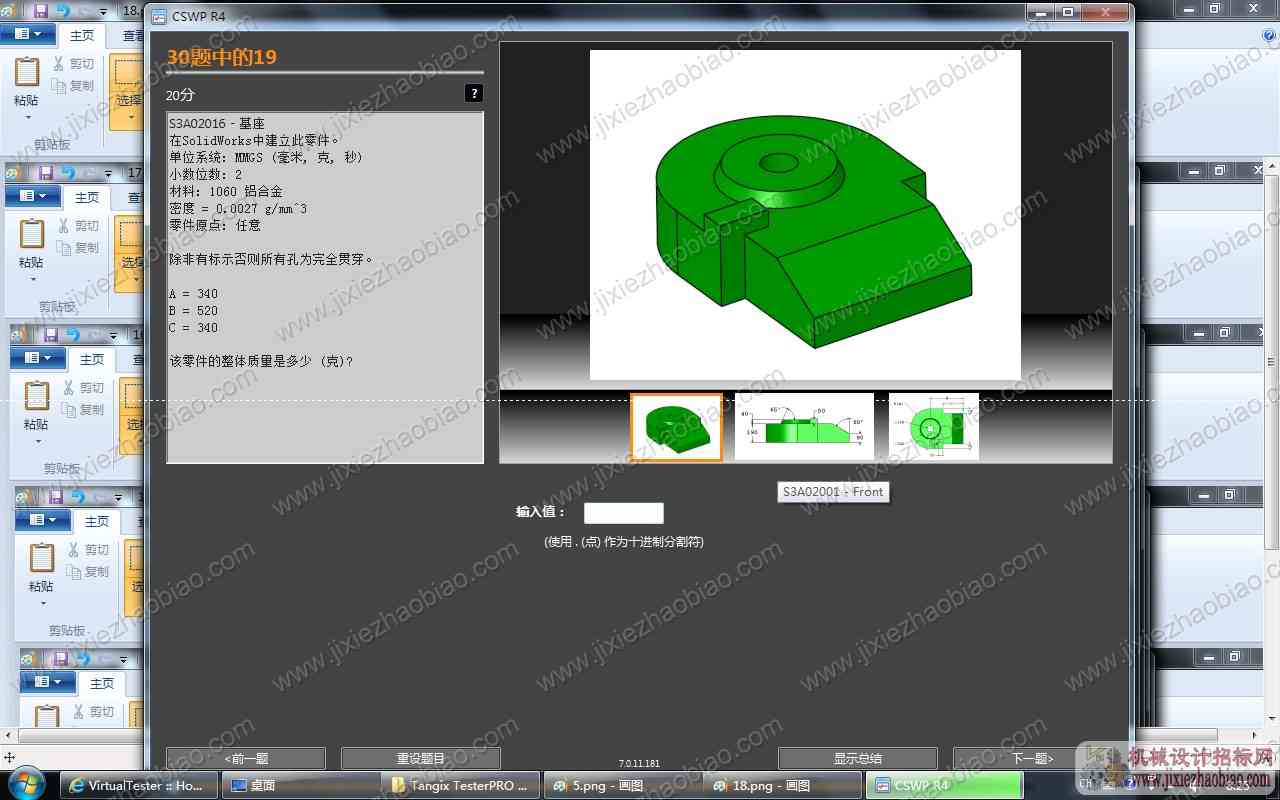
Task: Click blue help icon in Paint window 18
Action: (1269, 35)
